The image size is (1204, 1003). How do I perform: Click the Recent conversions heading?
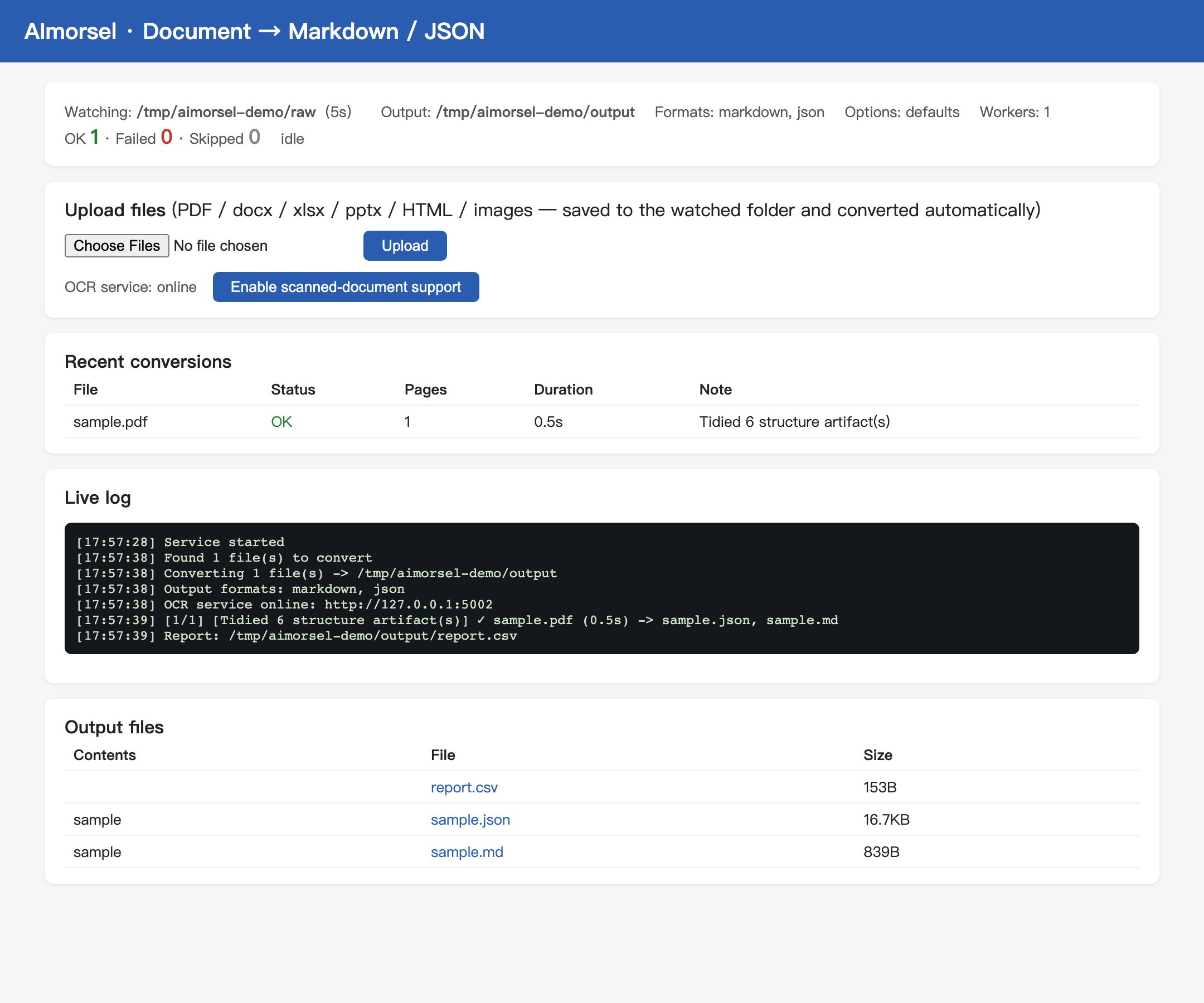pyautogui.click(x=148, y=362)
